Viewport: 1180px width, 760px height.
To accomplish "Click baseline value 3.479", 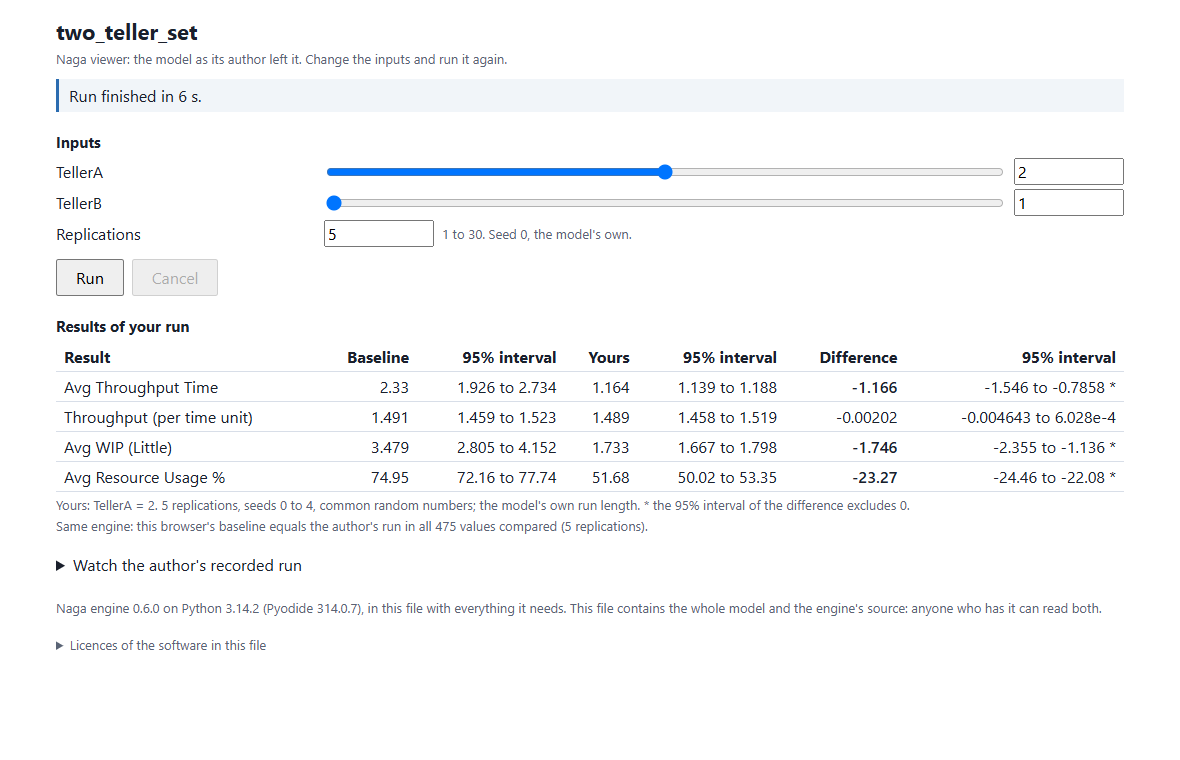I will point(390,448).
